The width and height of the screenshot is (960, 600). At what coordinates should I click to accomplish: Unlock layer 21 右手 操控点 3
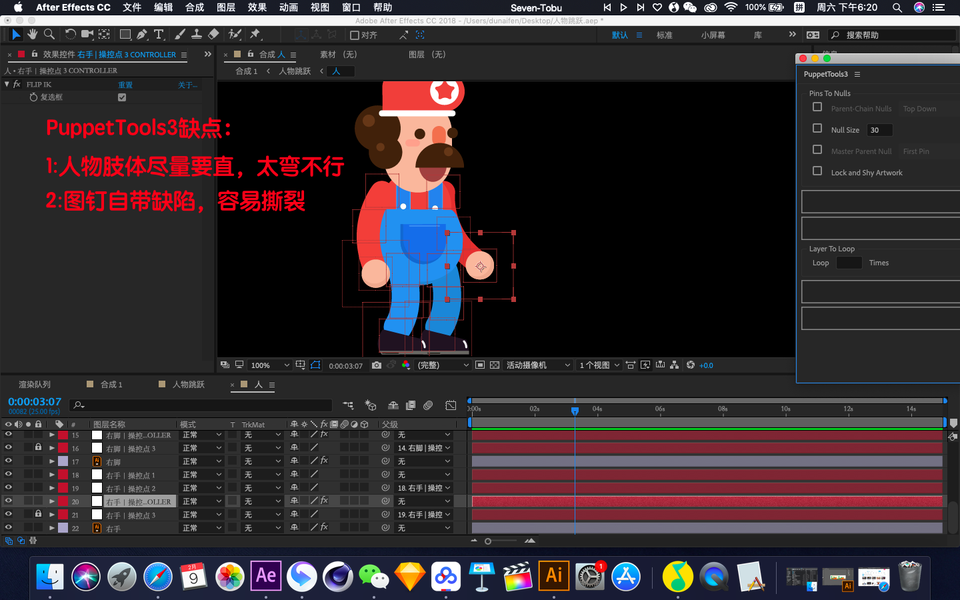[38, 514]
